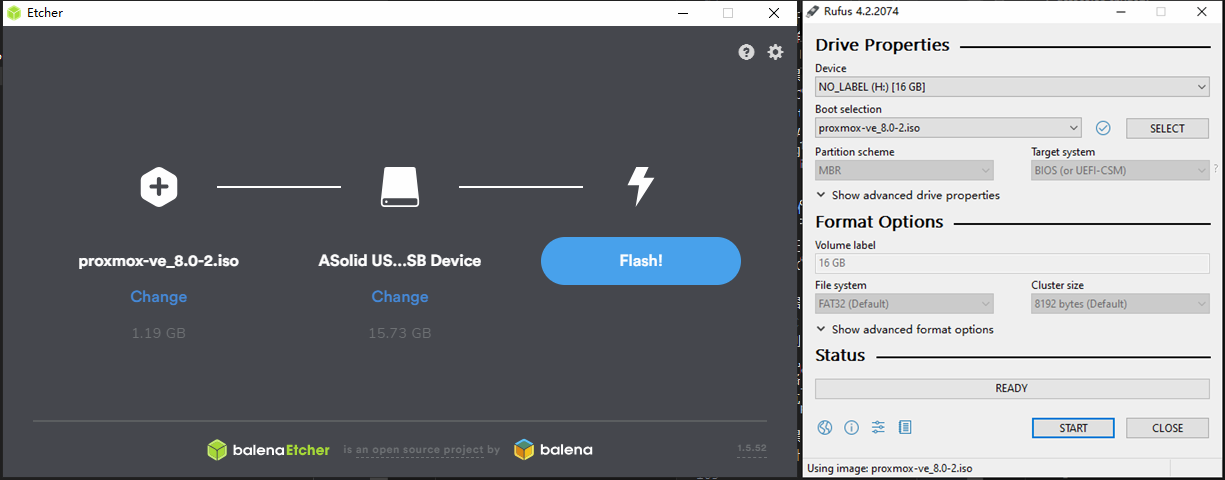Click CLOSE button in Rufus

pyautogui.click(x=1167, y=428)
